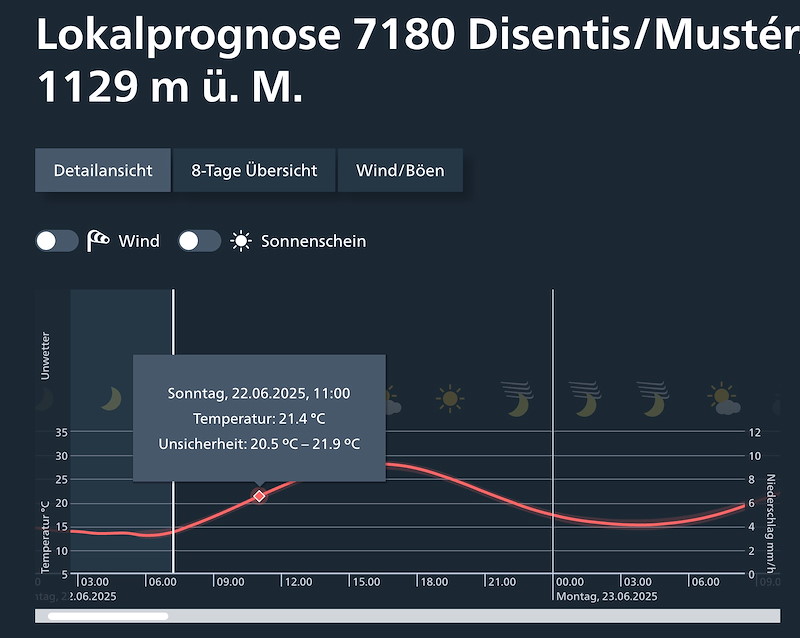The width and height of the screenshot is (800, 638).
Task: Click the 00.00 label starting Monday
Action: click(x=570, y=582)
